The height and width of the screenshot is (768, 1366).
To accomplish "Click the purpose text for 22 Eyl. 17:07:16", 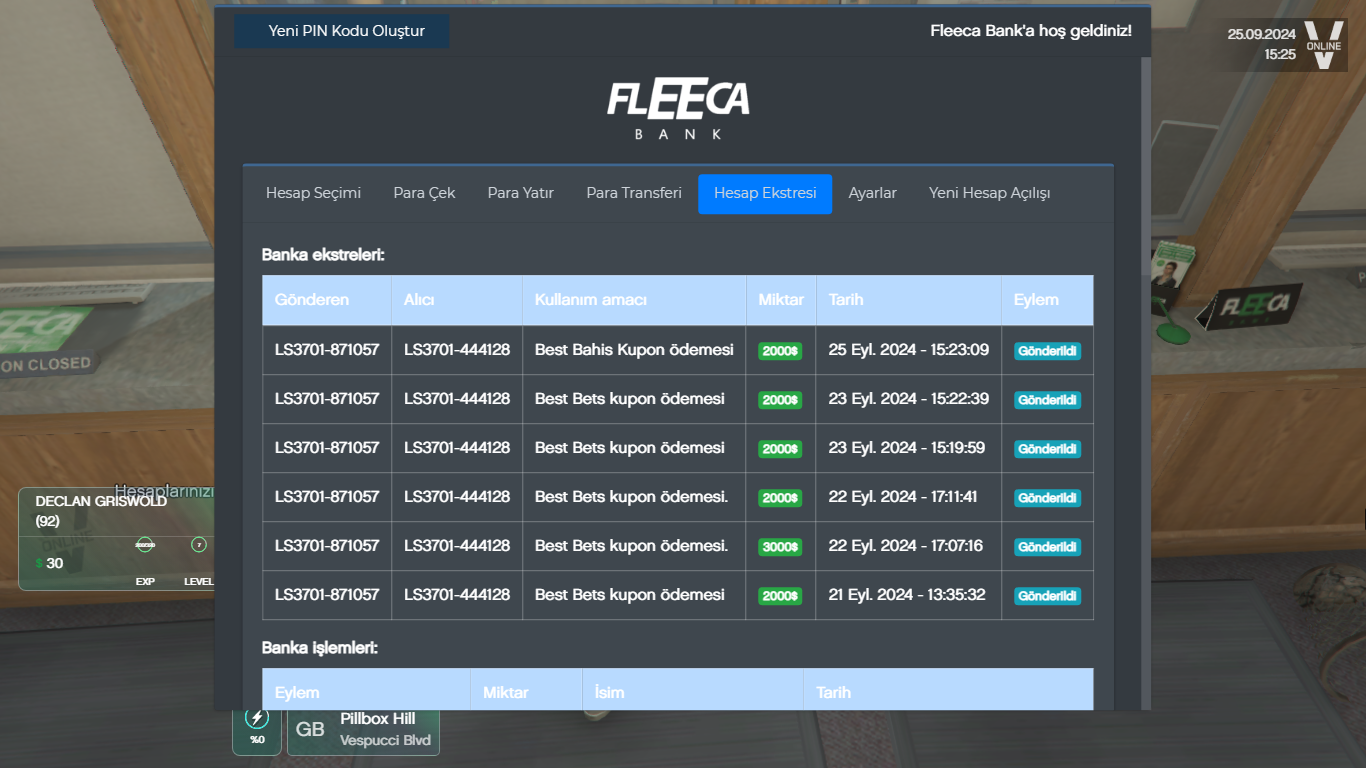I will click(x=632, y=546).
